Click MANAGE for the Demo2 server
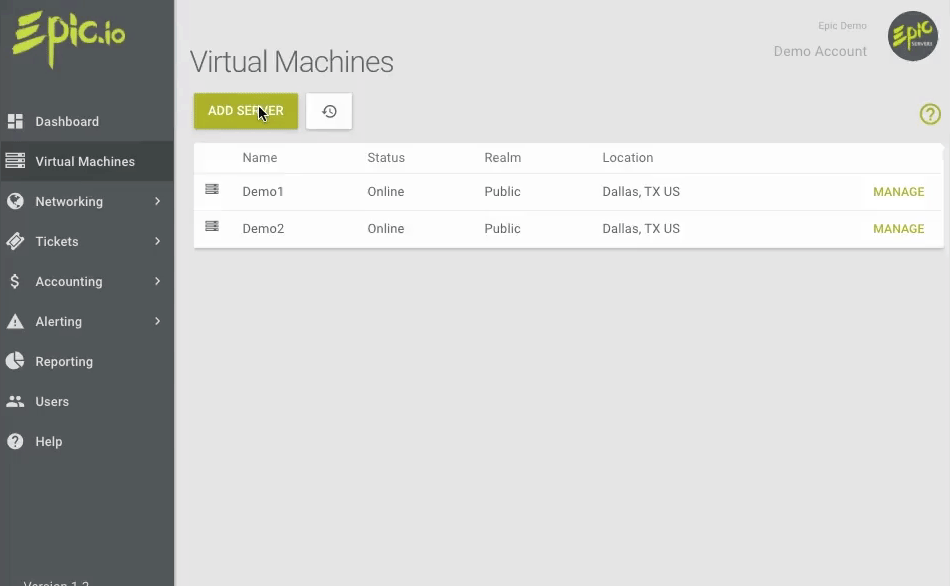The height and width of the screenshot is (586, 950). [898, 228]
